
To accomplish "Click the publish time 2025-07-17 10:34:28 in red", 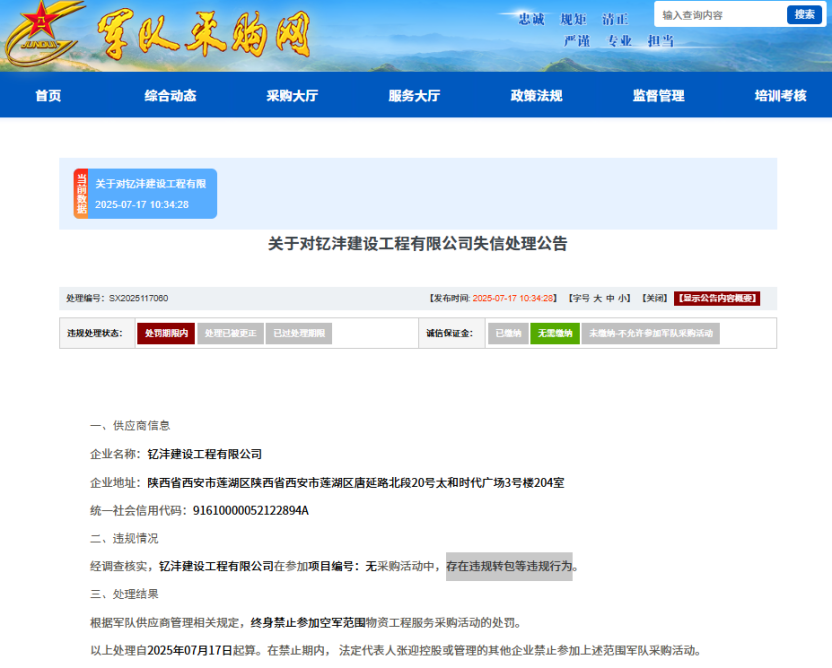I will 513,298.
